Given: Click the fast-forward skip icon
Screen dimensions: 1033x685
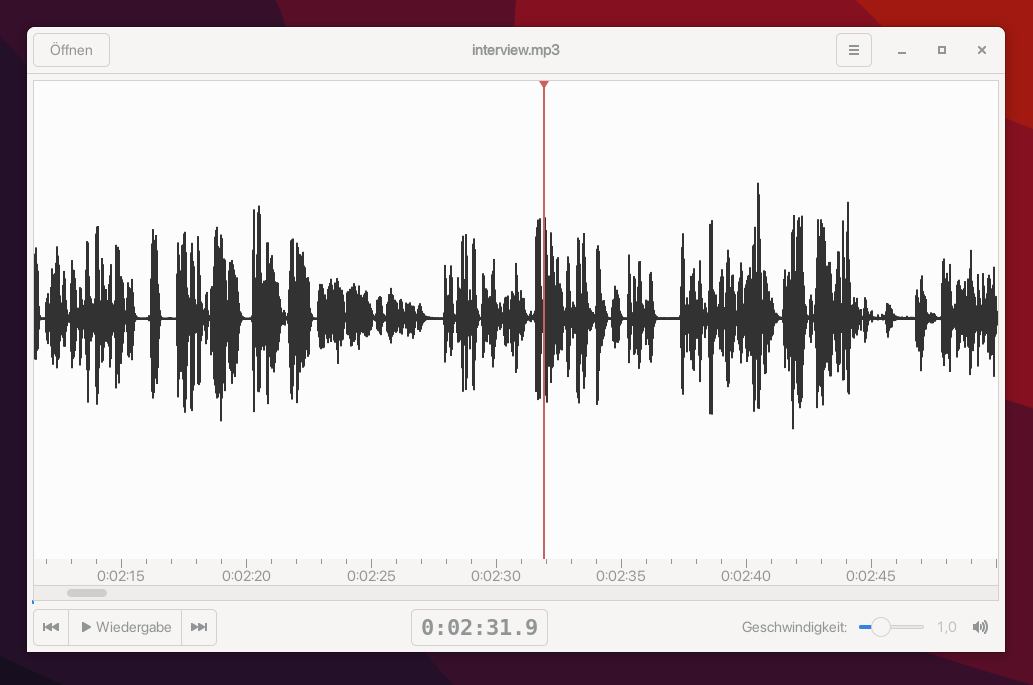Looking at the screenshot, I should click(x=199, y=627).
